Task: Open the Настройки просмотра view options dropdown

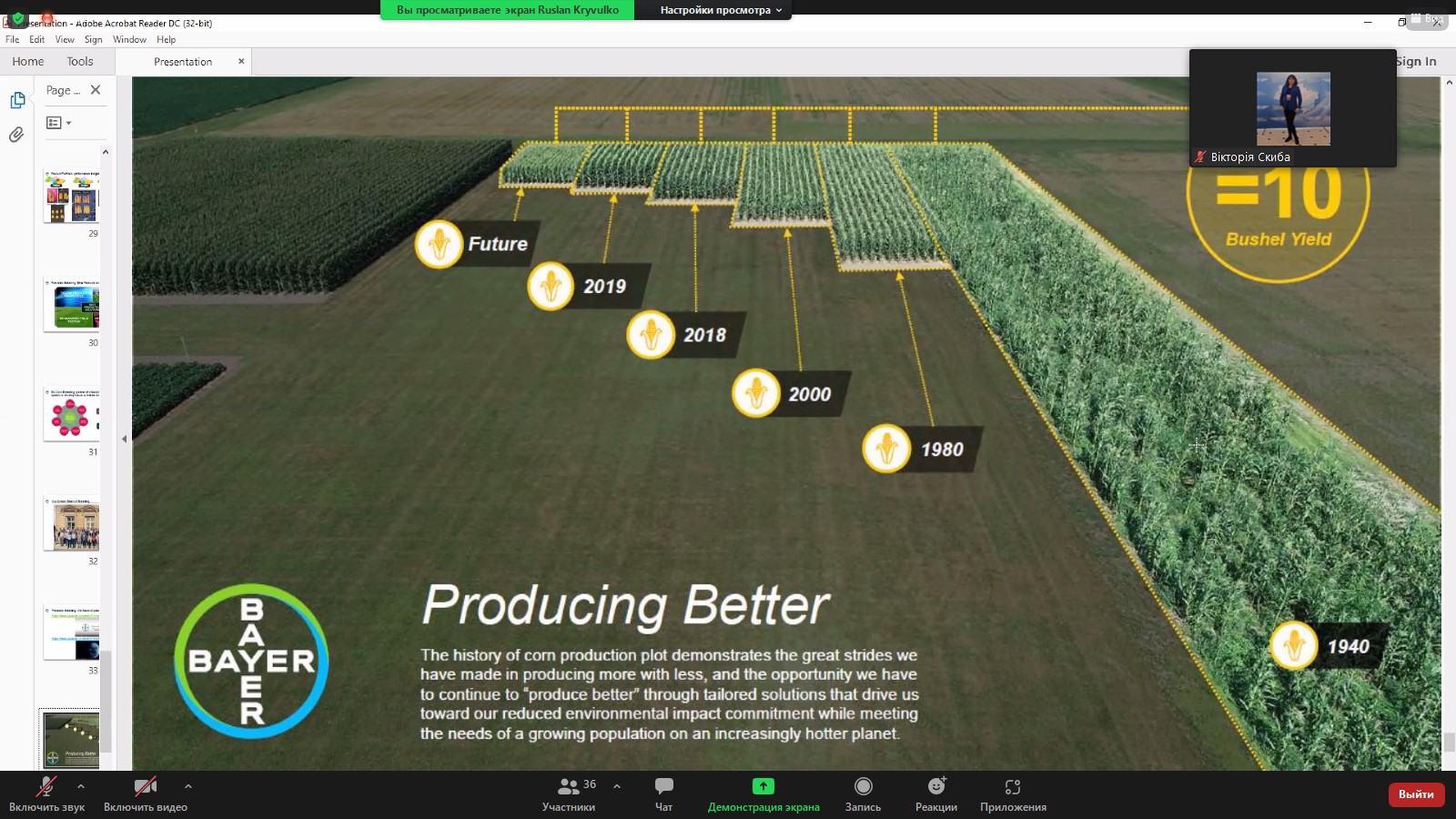Action: (x=721, y=10)
